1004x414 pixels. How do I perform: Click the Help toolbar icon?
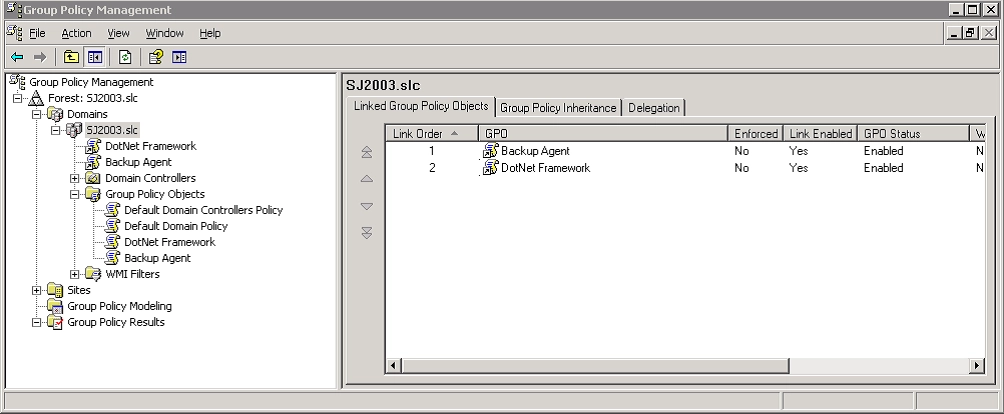(156, 58)
